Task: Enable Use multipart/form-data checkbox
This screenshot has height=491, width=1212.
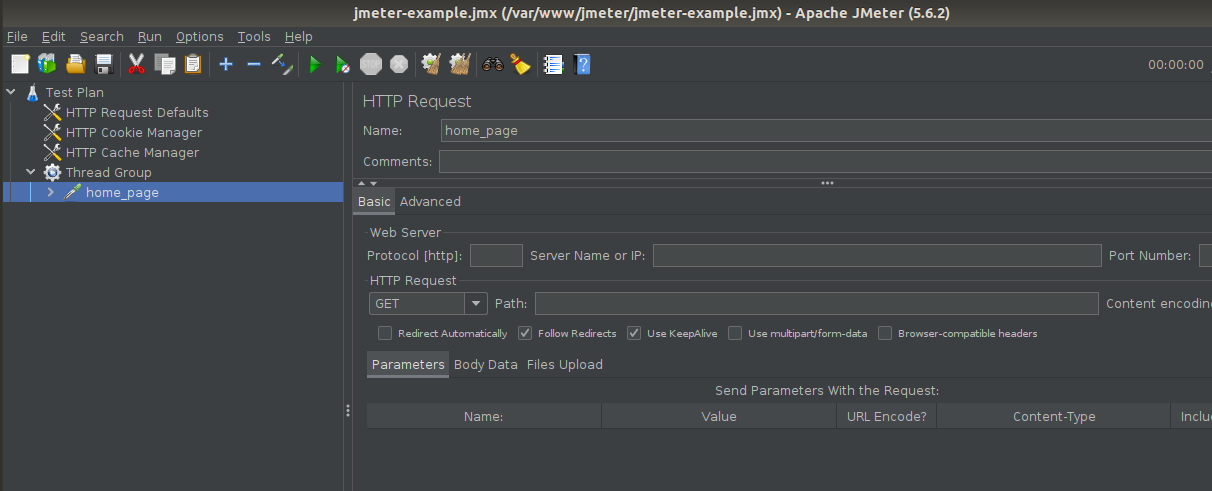Action: (735, 333)
